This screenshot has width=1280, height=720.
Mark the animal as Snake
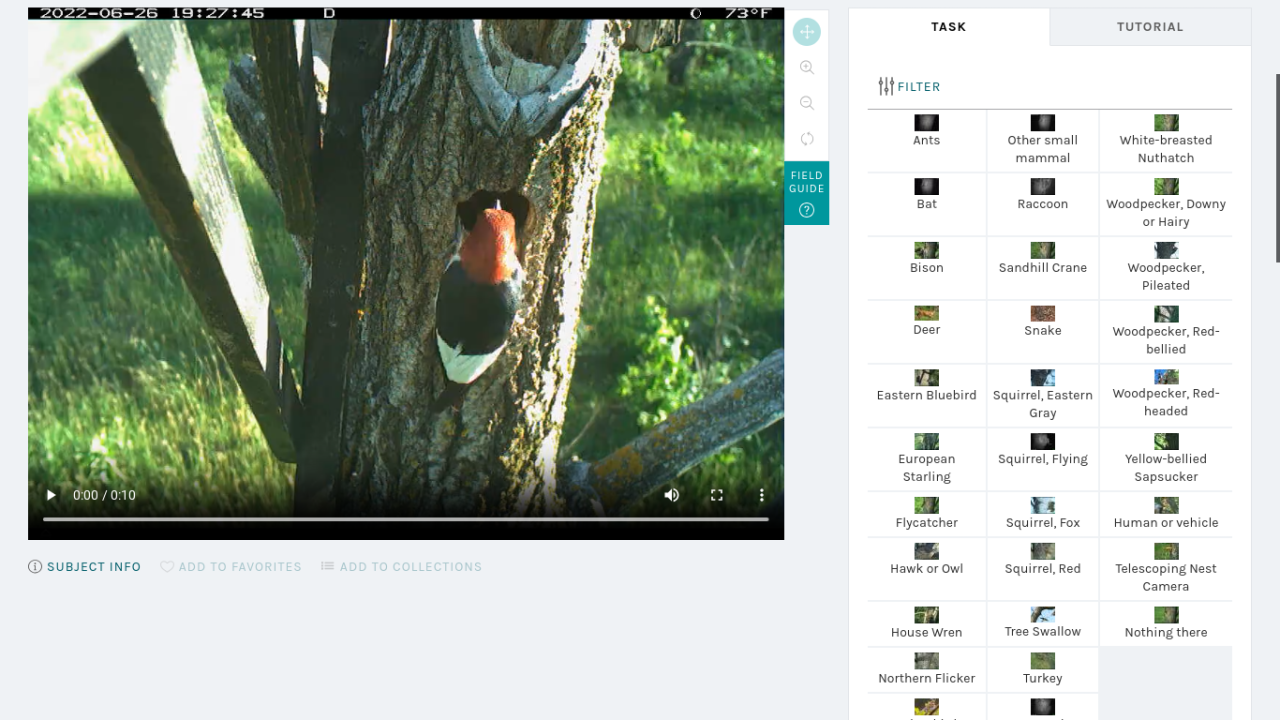[1043, 331]
